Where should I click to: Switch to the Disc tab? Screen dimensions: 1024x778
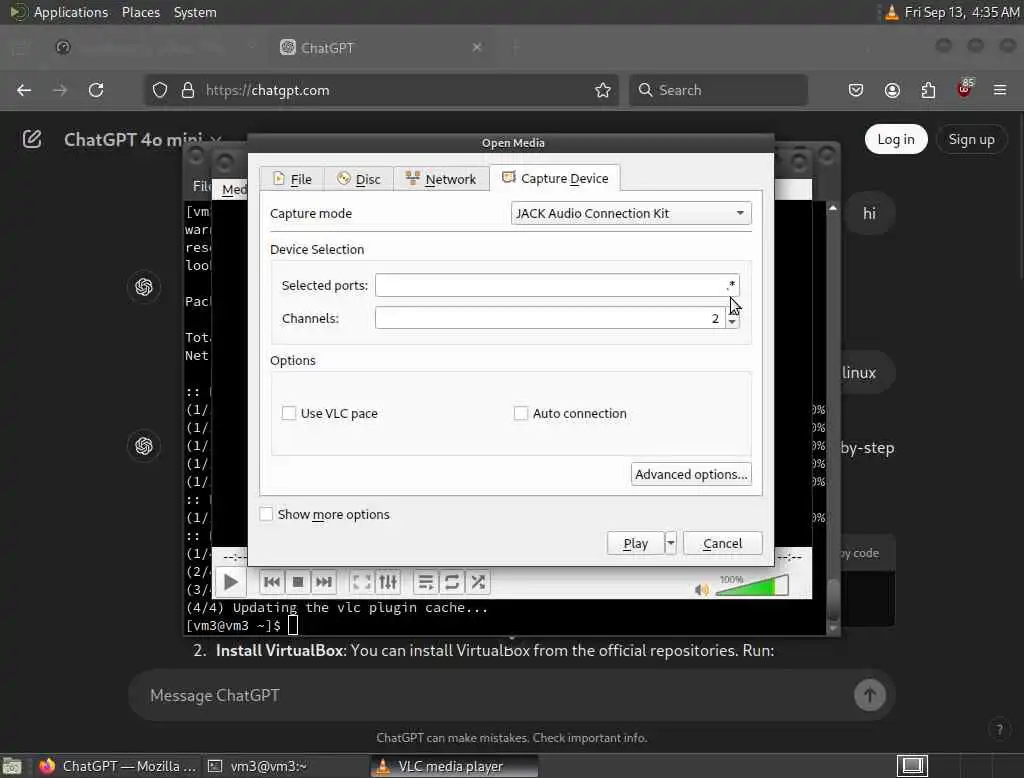pyautogui.click(x=359, y=179)
